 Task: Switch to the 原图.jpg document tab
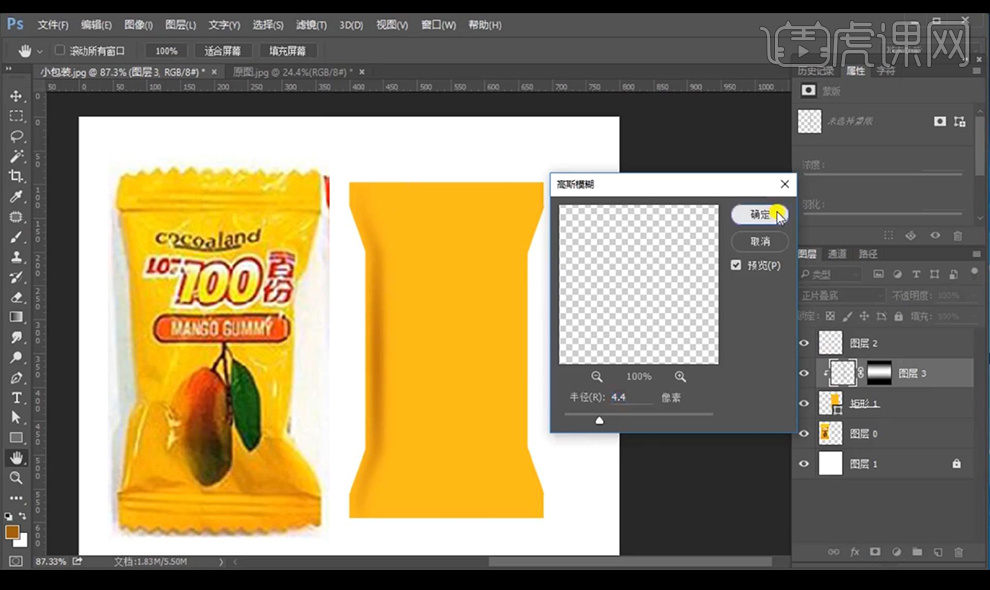pos(293,72)
